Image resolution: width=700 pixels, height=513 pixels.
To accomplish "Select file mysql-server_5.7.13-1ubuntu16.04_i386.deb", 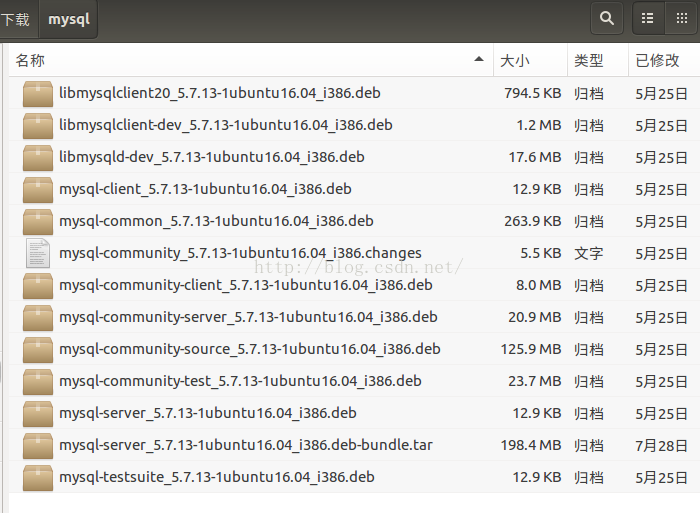I will (x=208, y=413).
